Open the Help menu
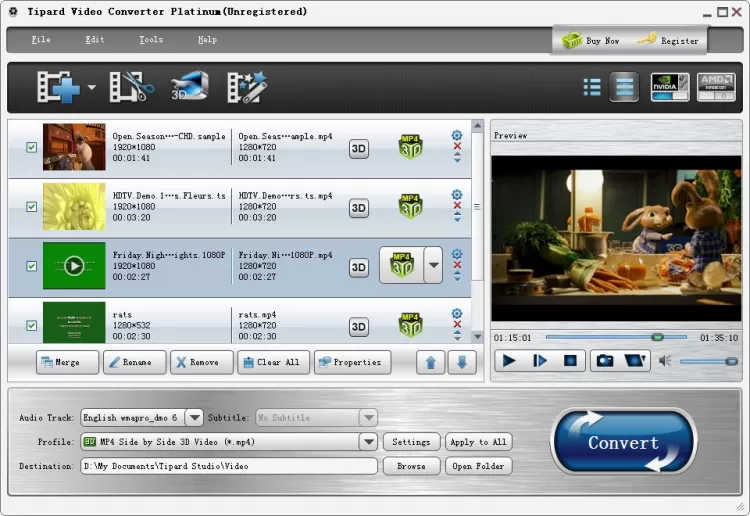Viewport: 750px width, 516px height. coord(207,40)
